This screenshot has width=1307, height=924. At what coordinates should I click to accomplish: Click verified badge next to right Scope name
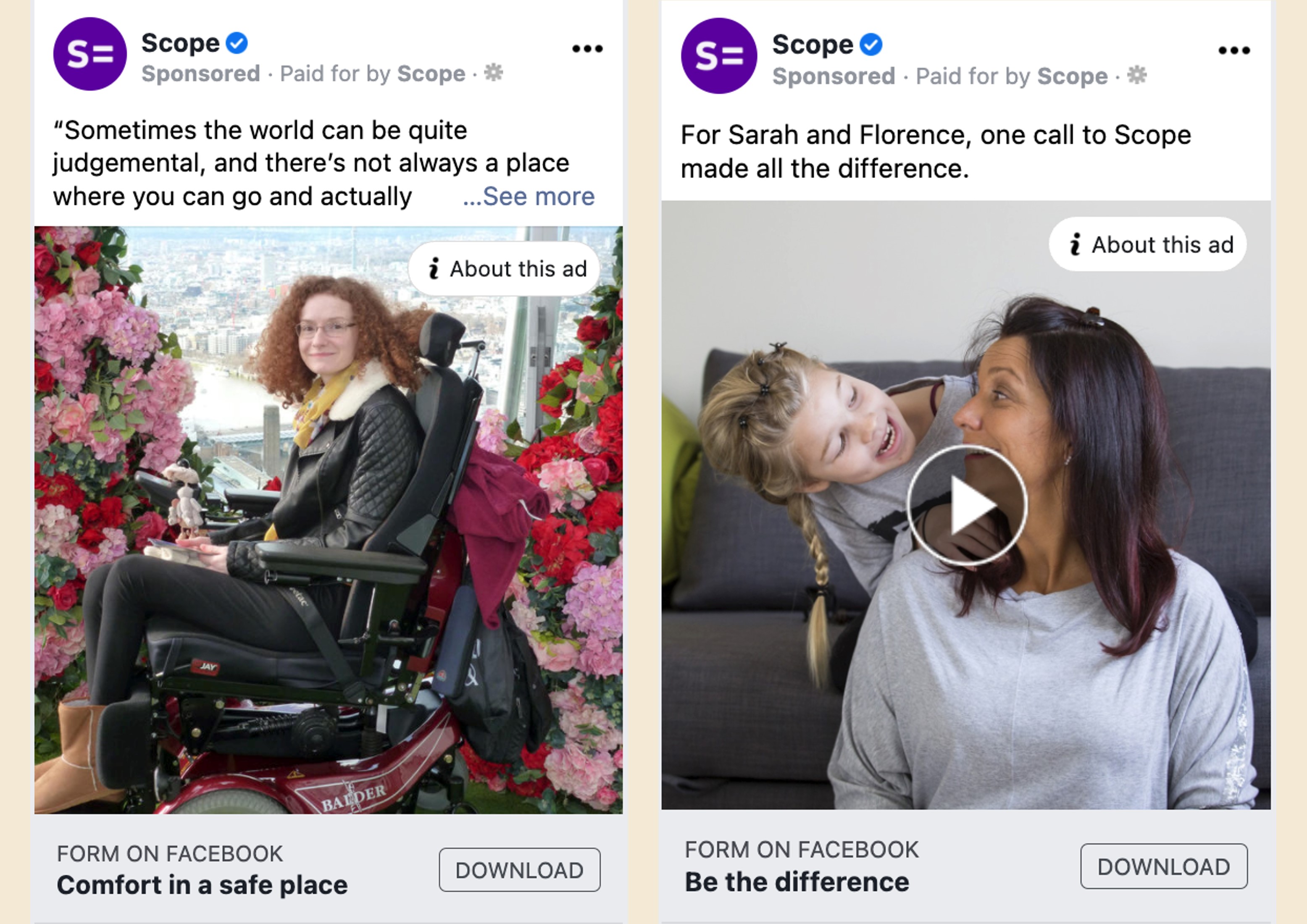click(x=871, y=45)
